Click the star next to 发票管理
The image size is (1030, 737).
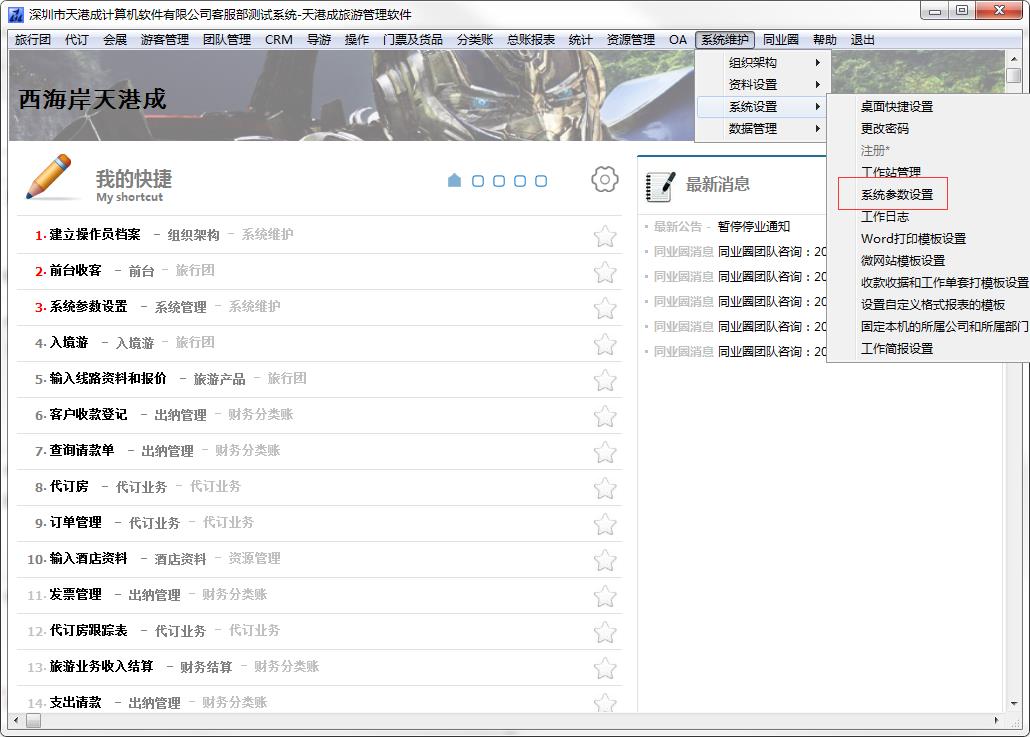[x=604, y=596]
